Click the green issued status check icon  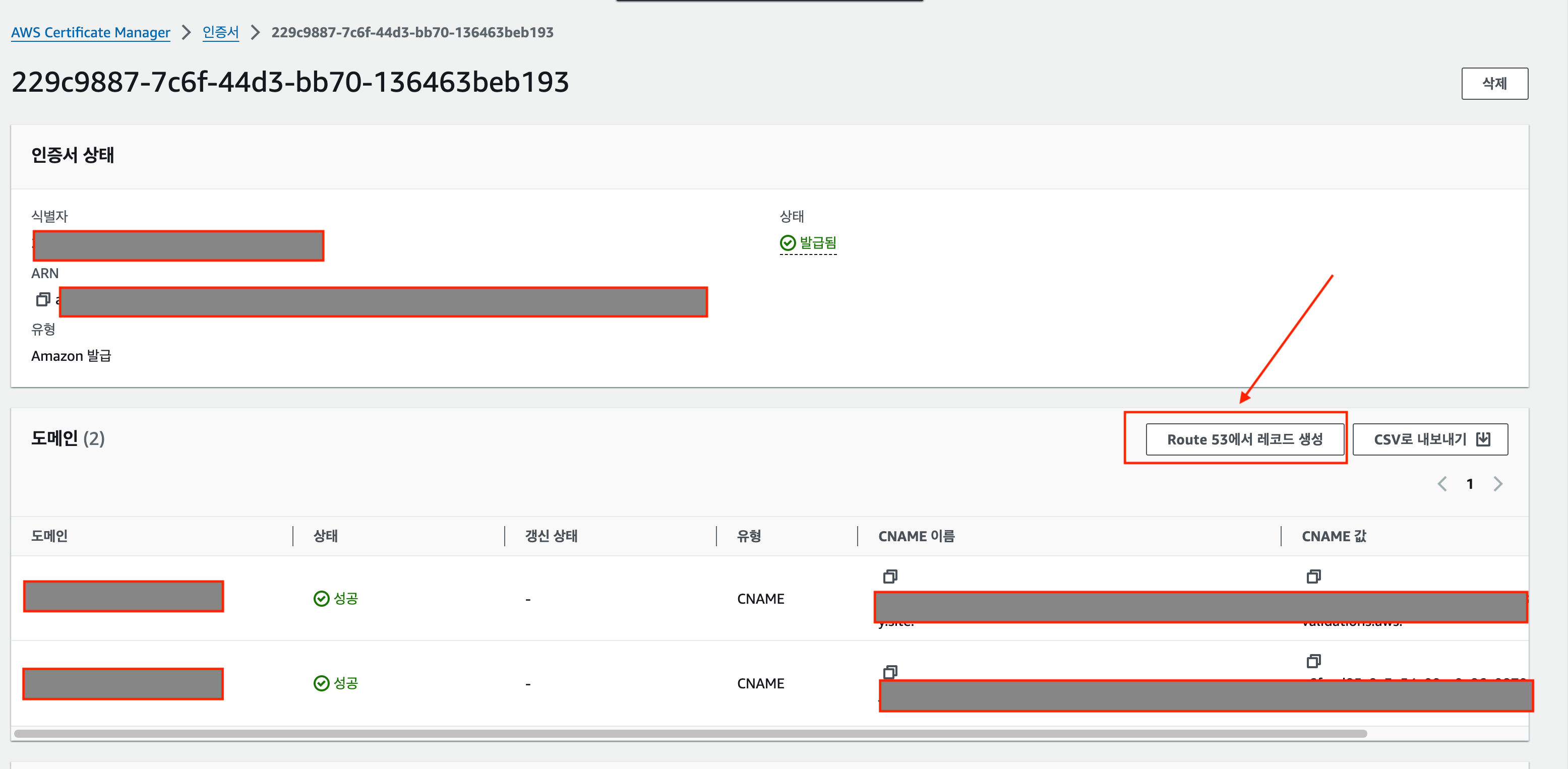click(x=788, y=243)
